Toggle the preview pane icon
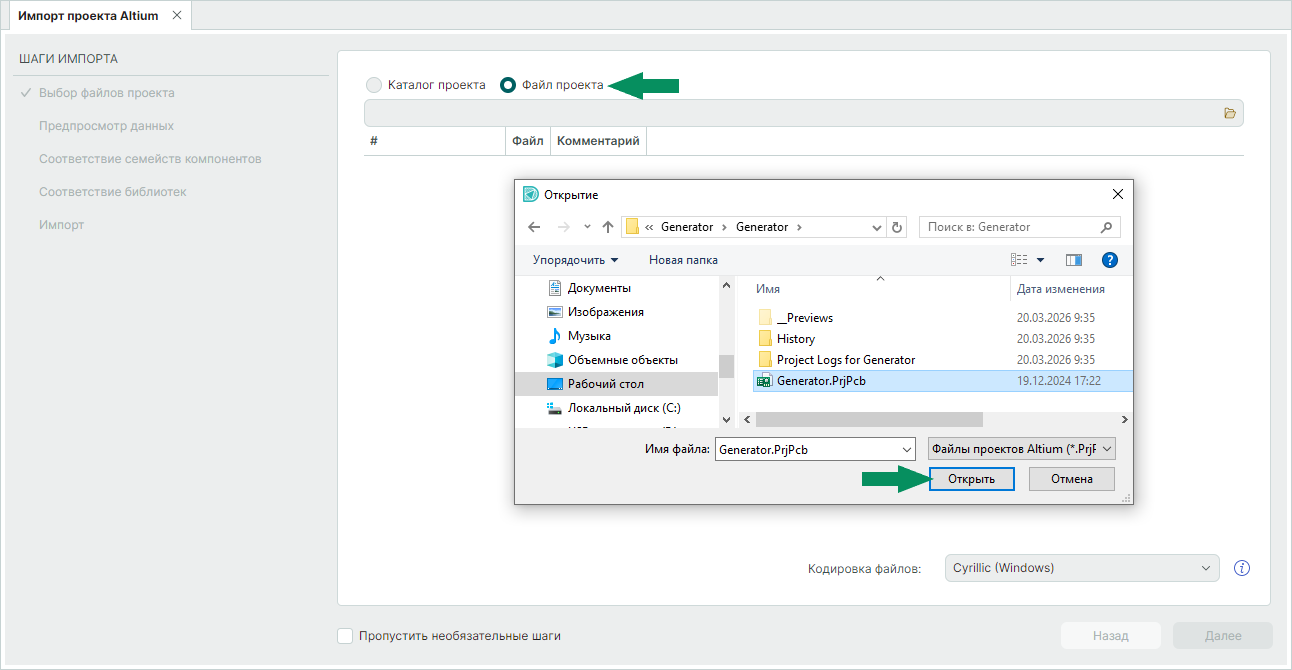Viewport: 1292px width, 670px height. (x=1074, y=260)
